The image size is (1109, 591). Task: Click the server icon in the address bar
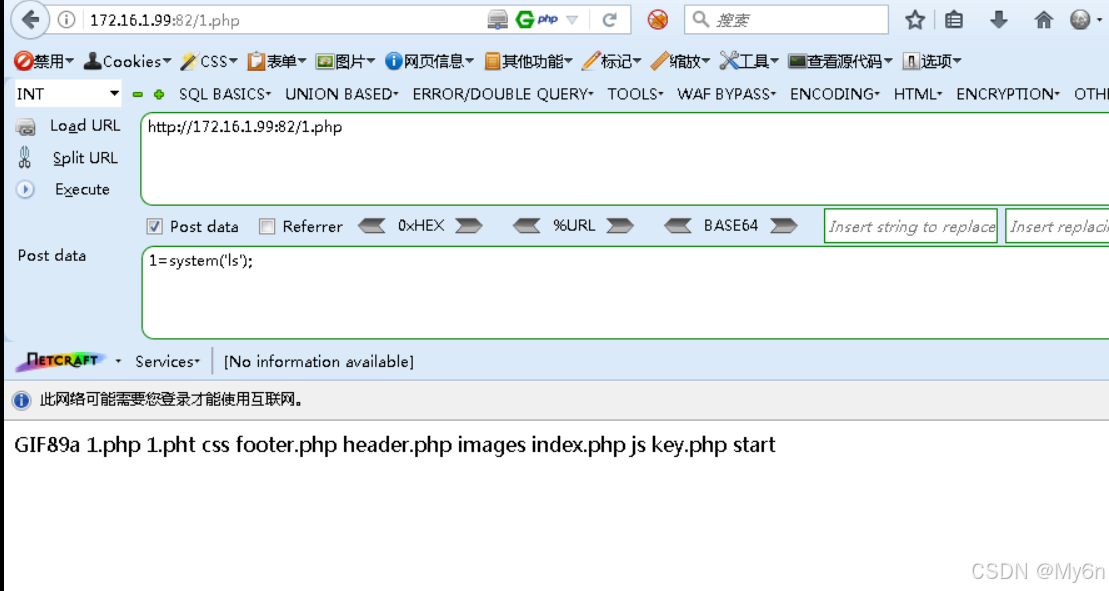click(x=497, y=20)
